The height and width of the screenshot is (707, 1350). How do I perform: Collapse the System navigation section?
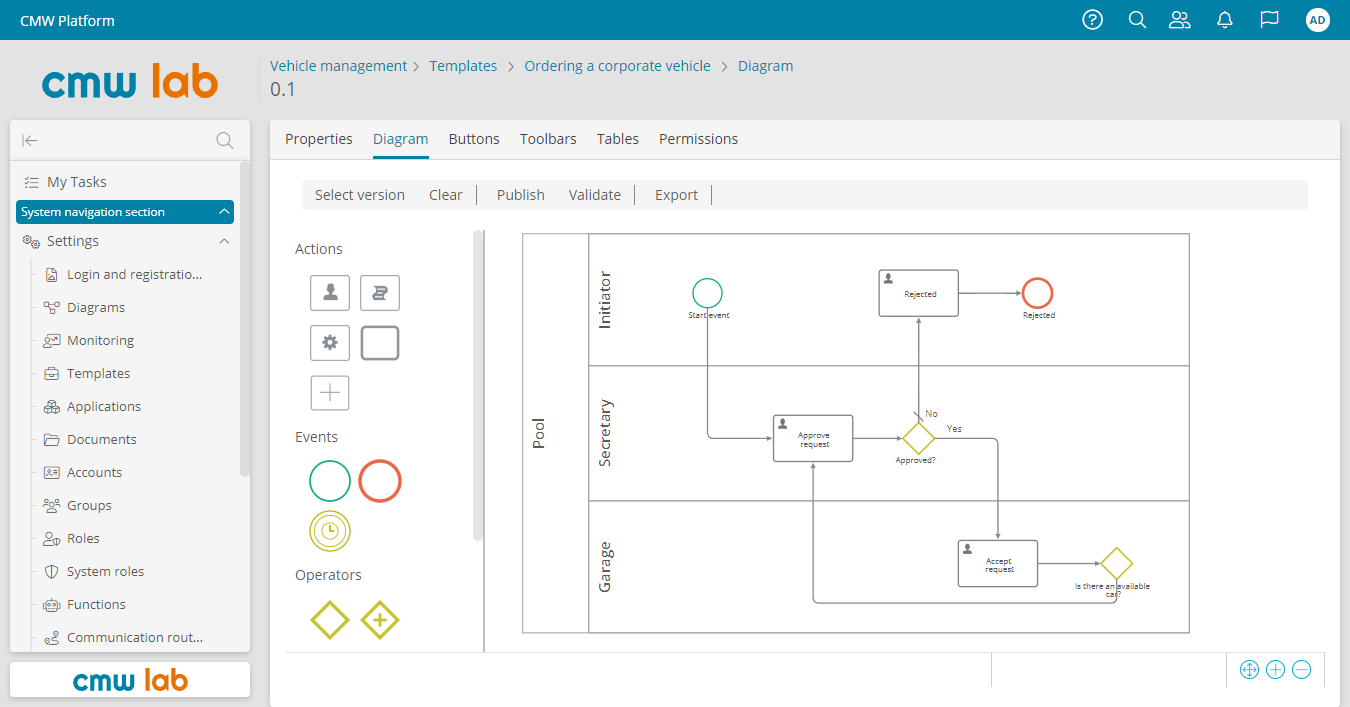coord(224,212)
